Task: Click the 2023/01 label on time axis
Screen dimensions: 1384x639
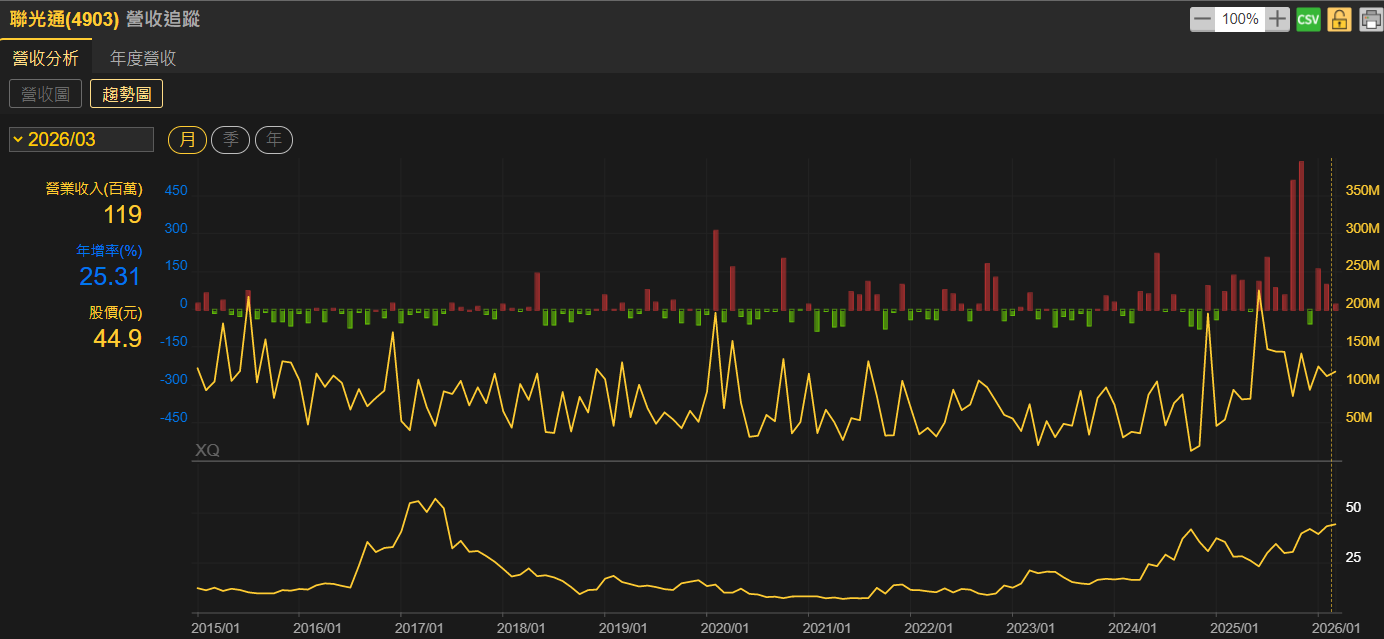Action: pyautogui.click(x=1031, y=628)
